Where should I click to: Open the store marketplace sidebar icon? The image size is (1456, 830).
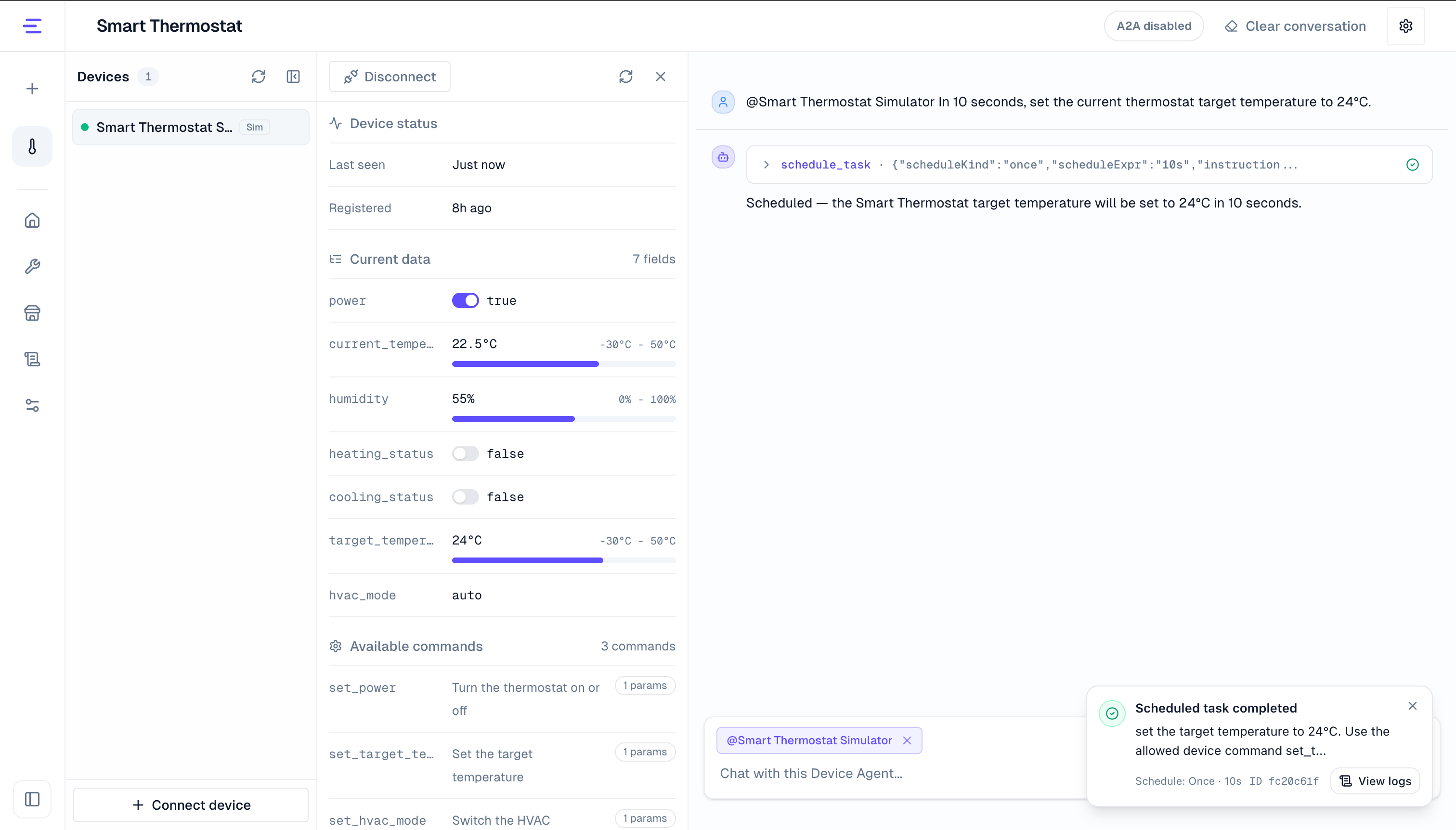32,313
